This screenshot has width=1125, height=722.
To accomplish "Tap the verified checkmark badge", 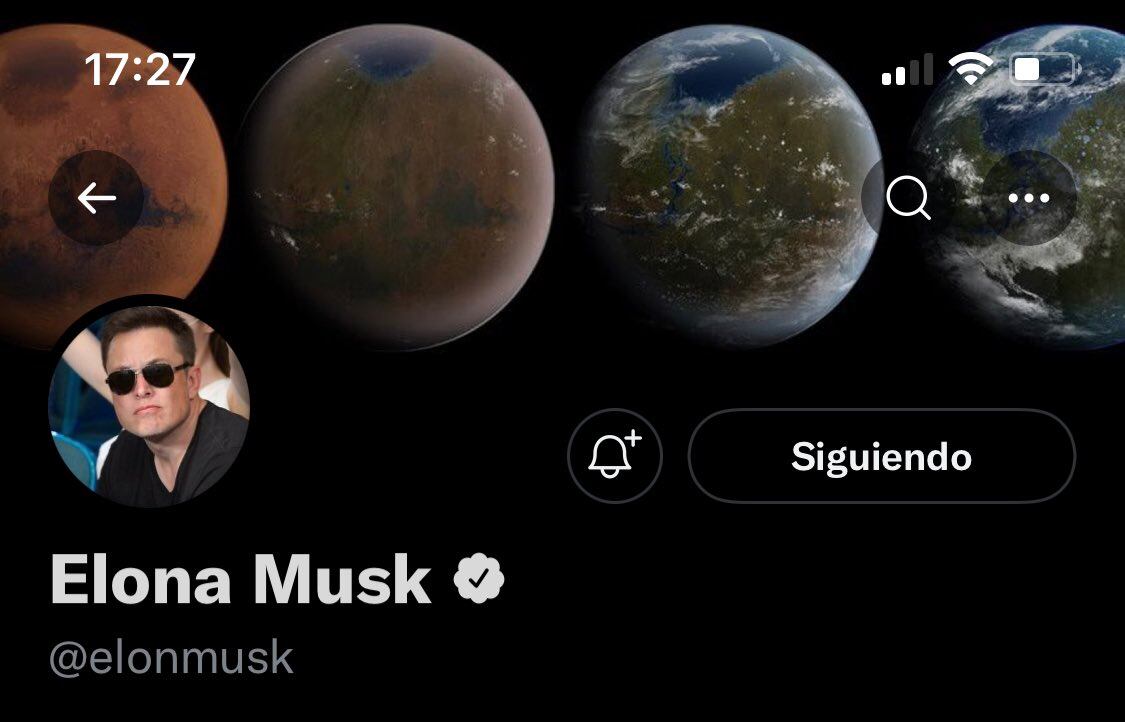I will click(479, 578).
